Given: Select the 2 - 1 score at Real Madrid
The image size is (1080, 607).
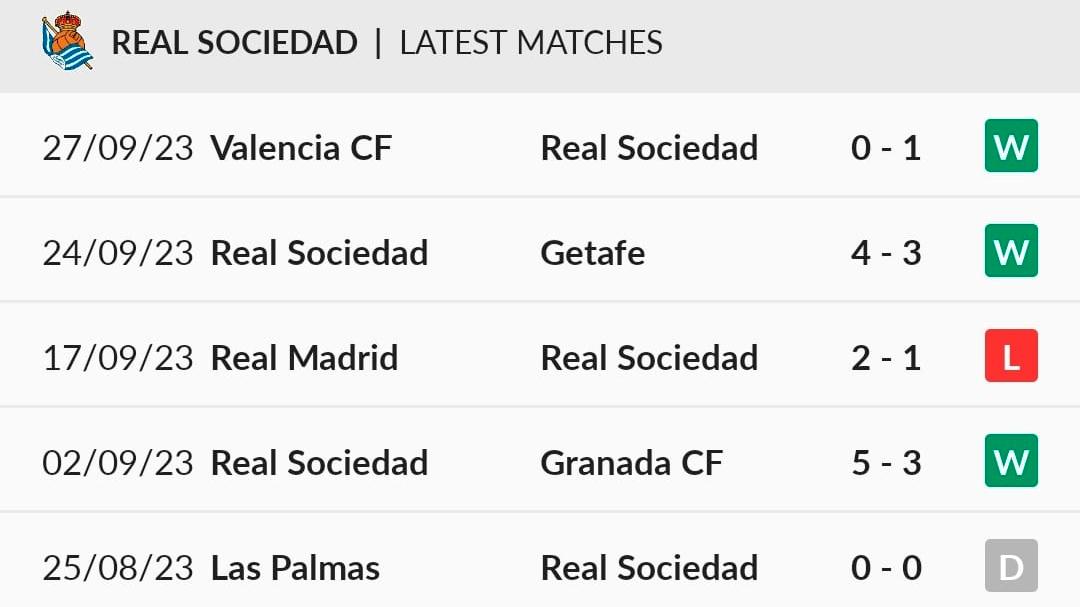Looking at the screenshot, I should (x=886, y=358).
